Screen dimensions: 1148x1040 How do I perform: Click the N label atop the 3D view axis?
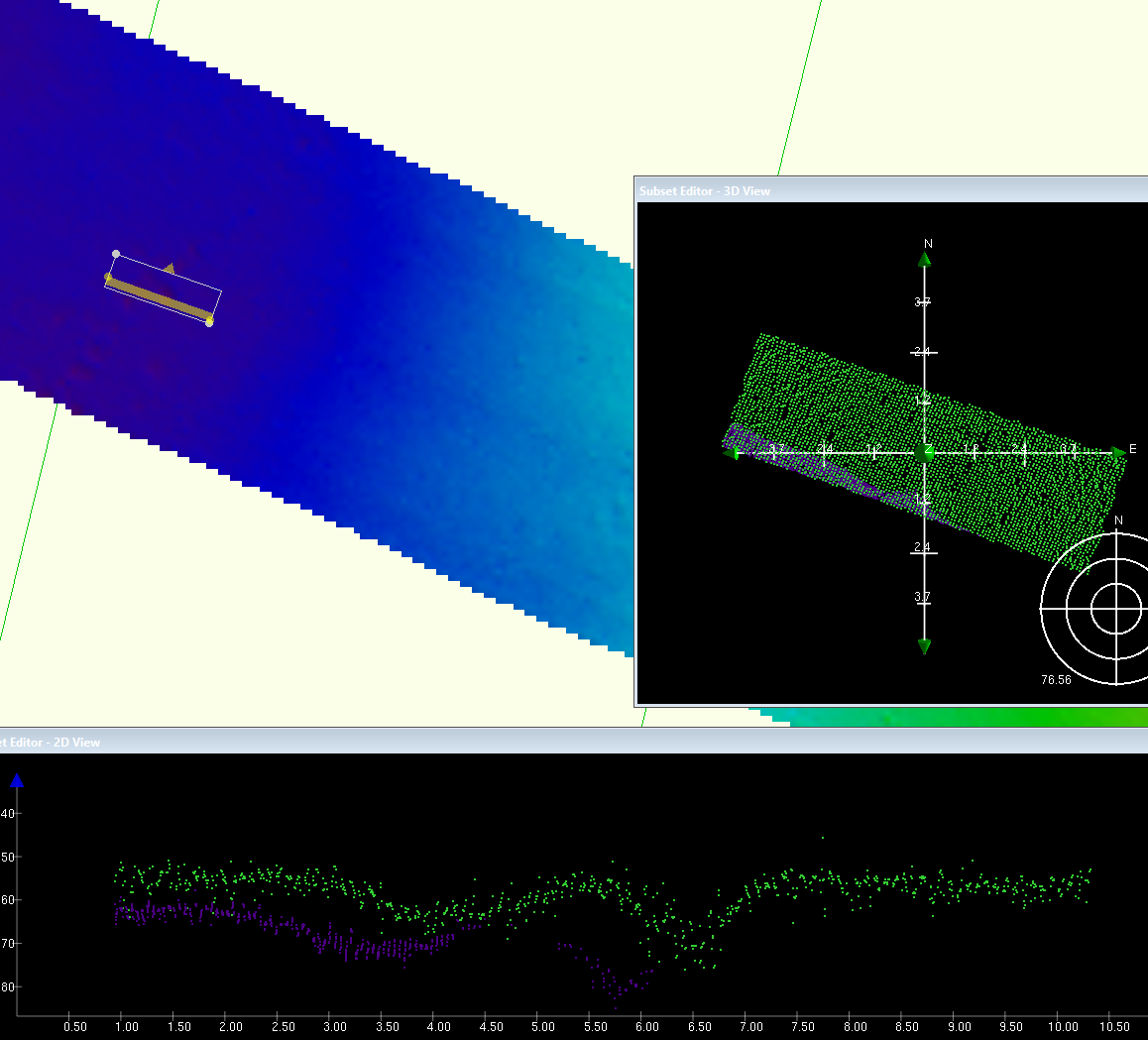(x=927, y=241)
